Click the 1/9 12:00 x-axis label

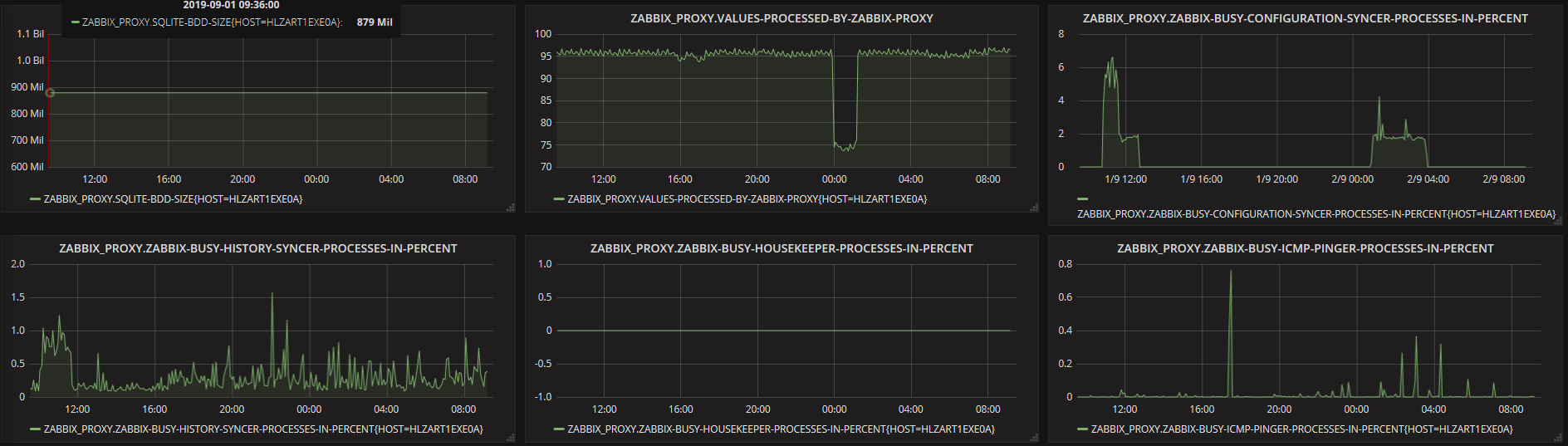point(1125,179)
